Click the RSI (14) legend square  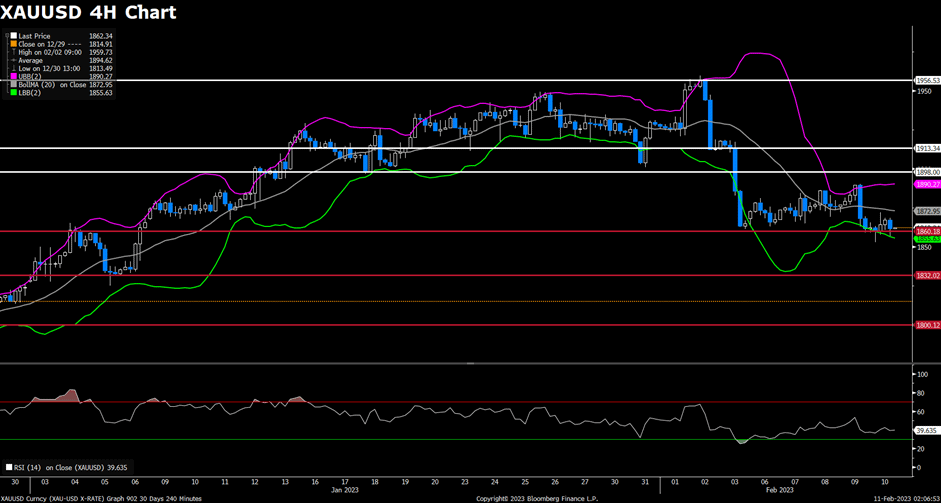[x=10, y=466]
